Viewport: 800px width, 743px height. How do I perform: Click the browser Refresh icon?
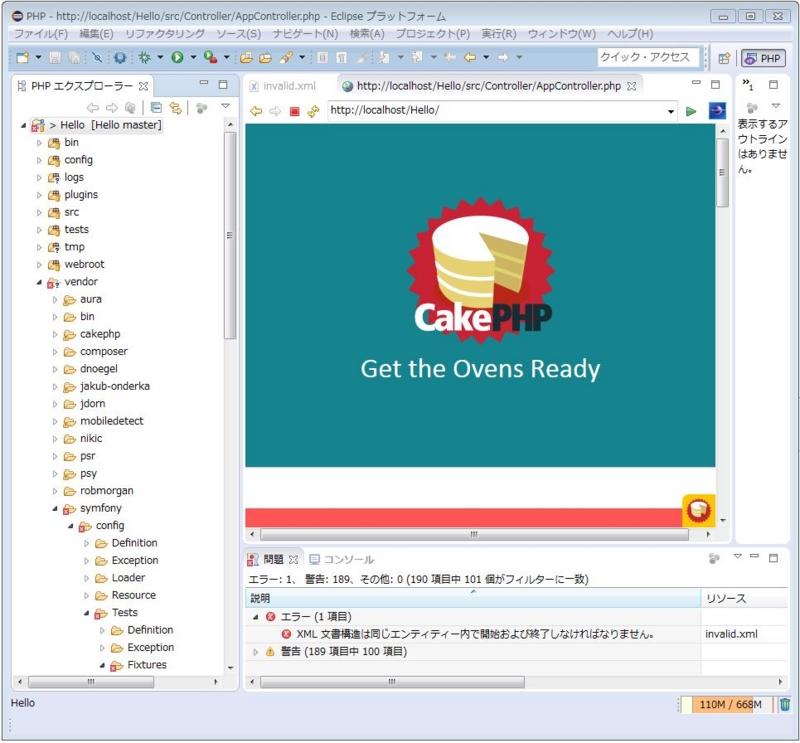[313, 111]
